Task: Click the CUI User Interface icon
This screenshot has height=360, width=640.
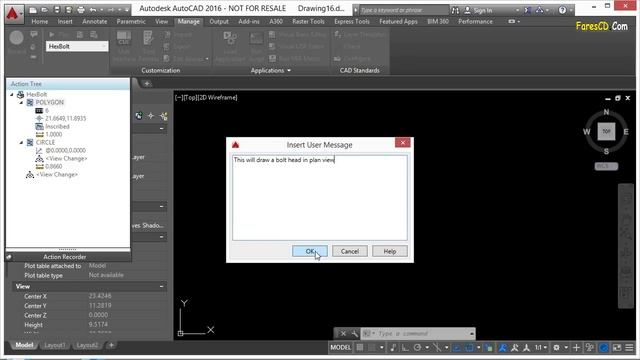Action: pyautogui.click(x=124, y=39)
